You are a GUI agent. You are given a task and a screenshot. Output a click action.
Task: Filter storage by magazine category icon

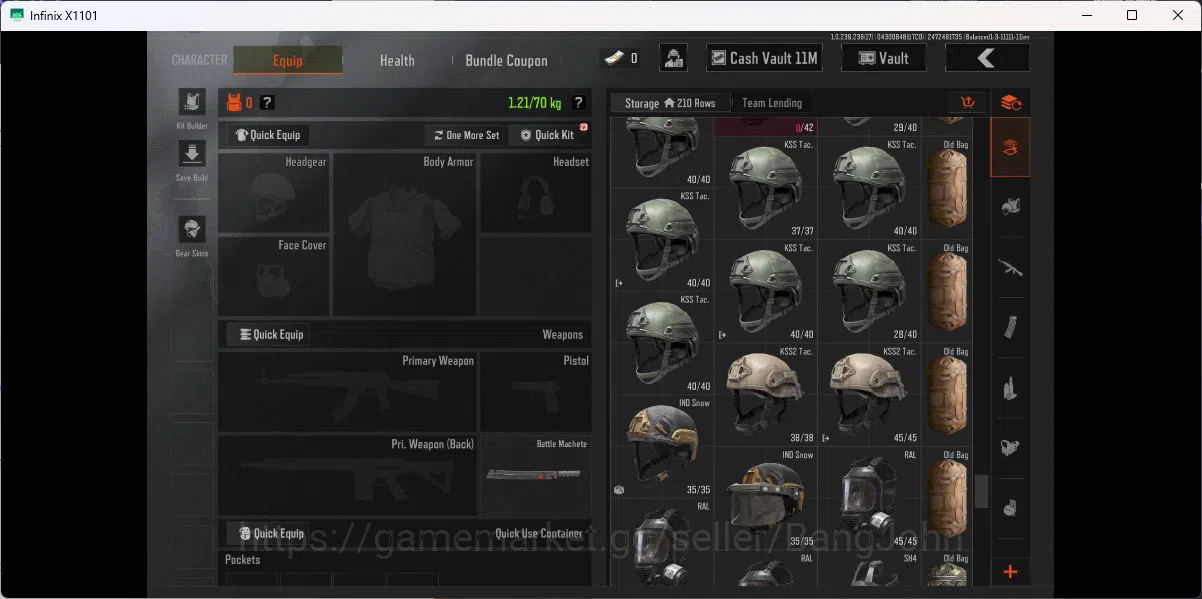(1010, 327)
